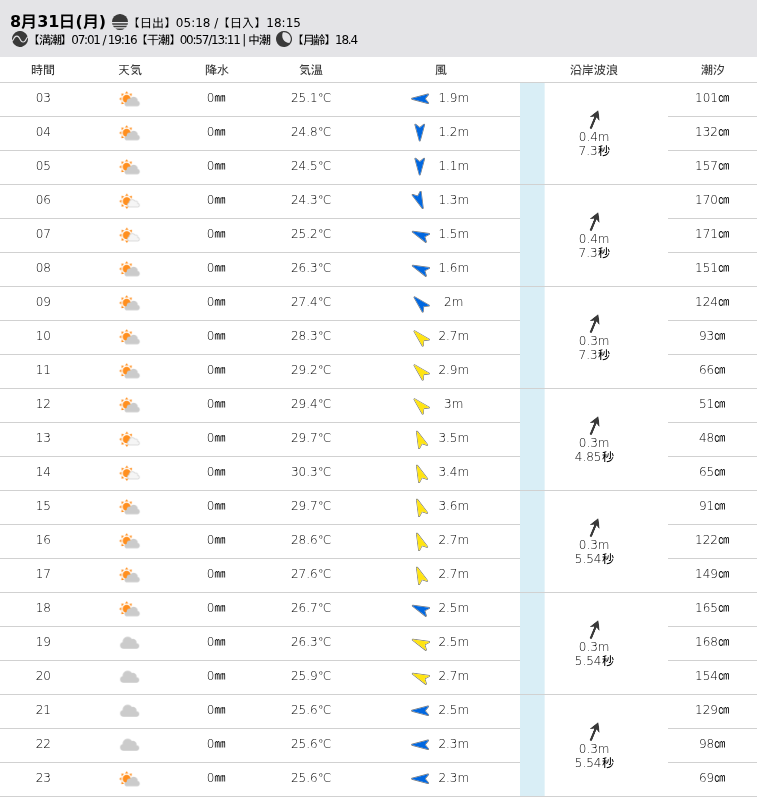
Task: Click tide level 69cm at hour 23
Action: coord(712,778)
